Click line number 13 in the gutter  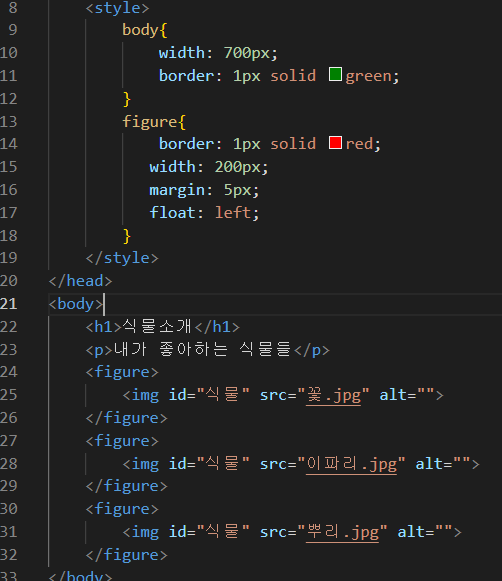point(9,122)
